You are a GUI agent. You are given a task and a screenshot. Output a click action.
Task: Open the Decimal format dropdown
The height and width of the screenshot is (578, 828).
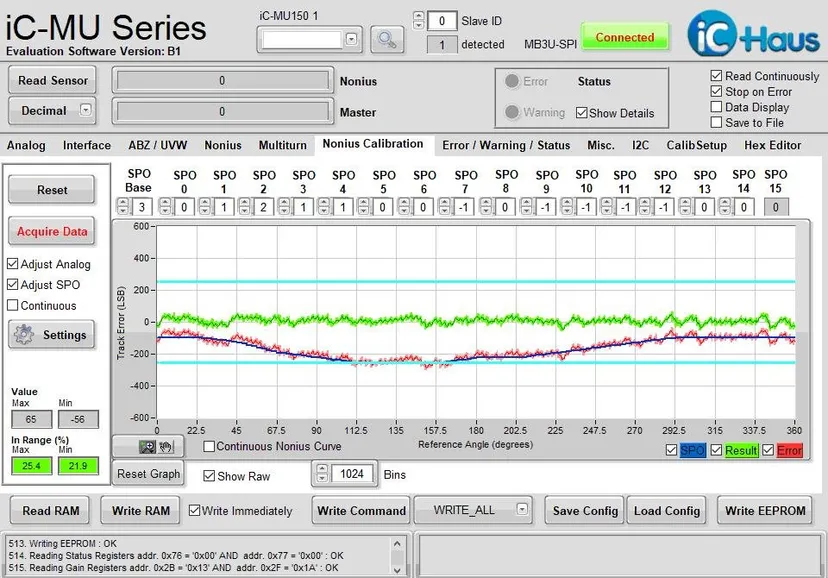click(x=86, y=110)
